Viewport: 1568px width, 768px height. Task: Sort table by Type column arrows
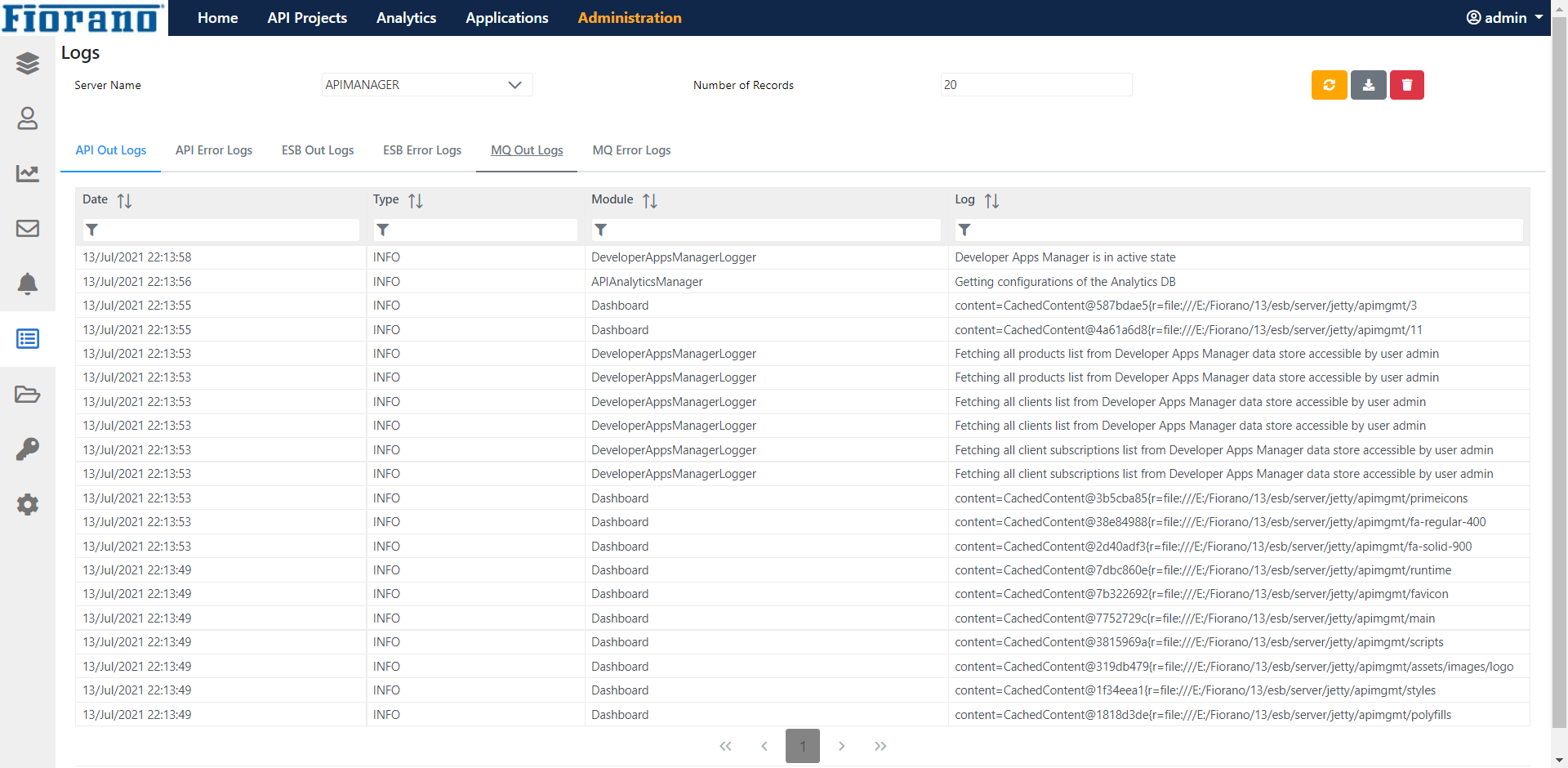click(x=416, y=200)
